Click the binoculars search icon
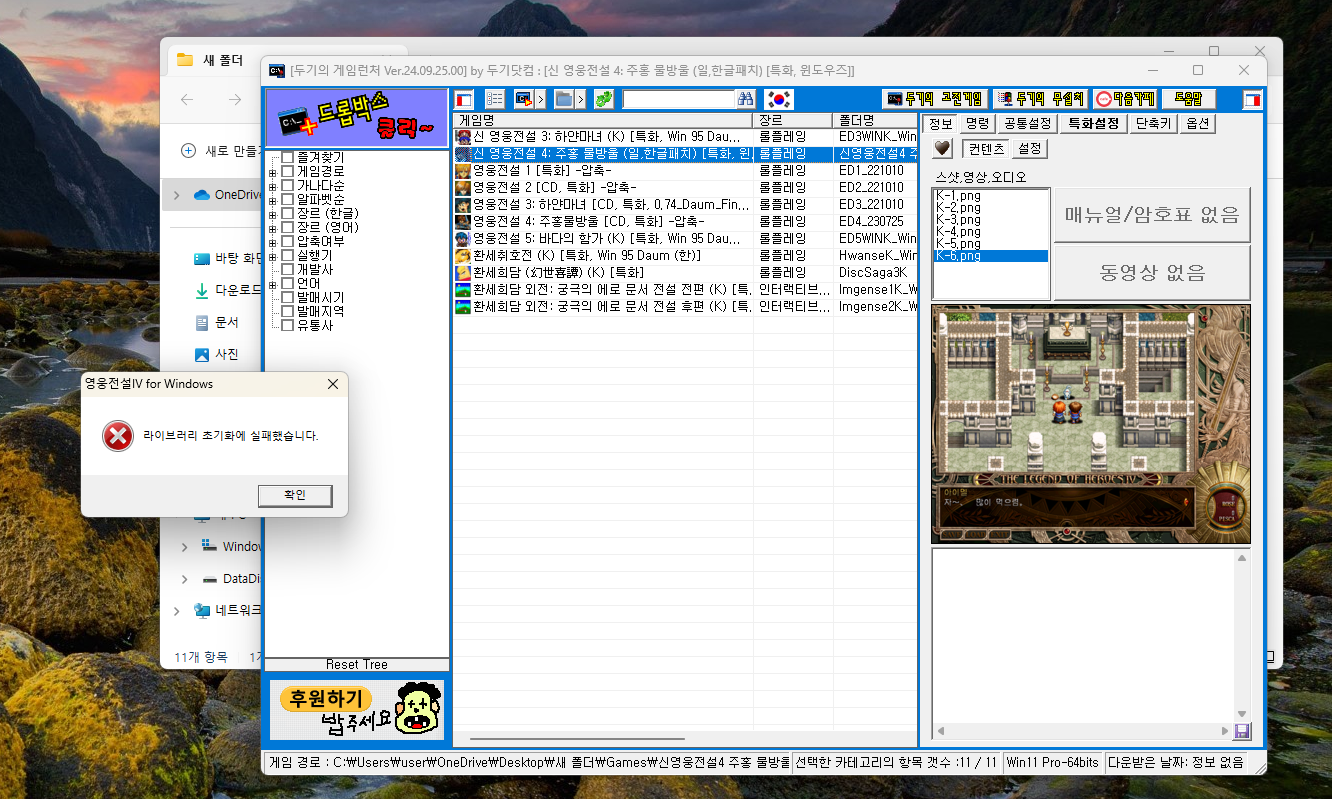Viewport: 1332px width, 799px height. pyautogui.click(x=745, y=99)
